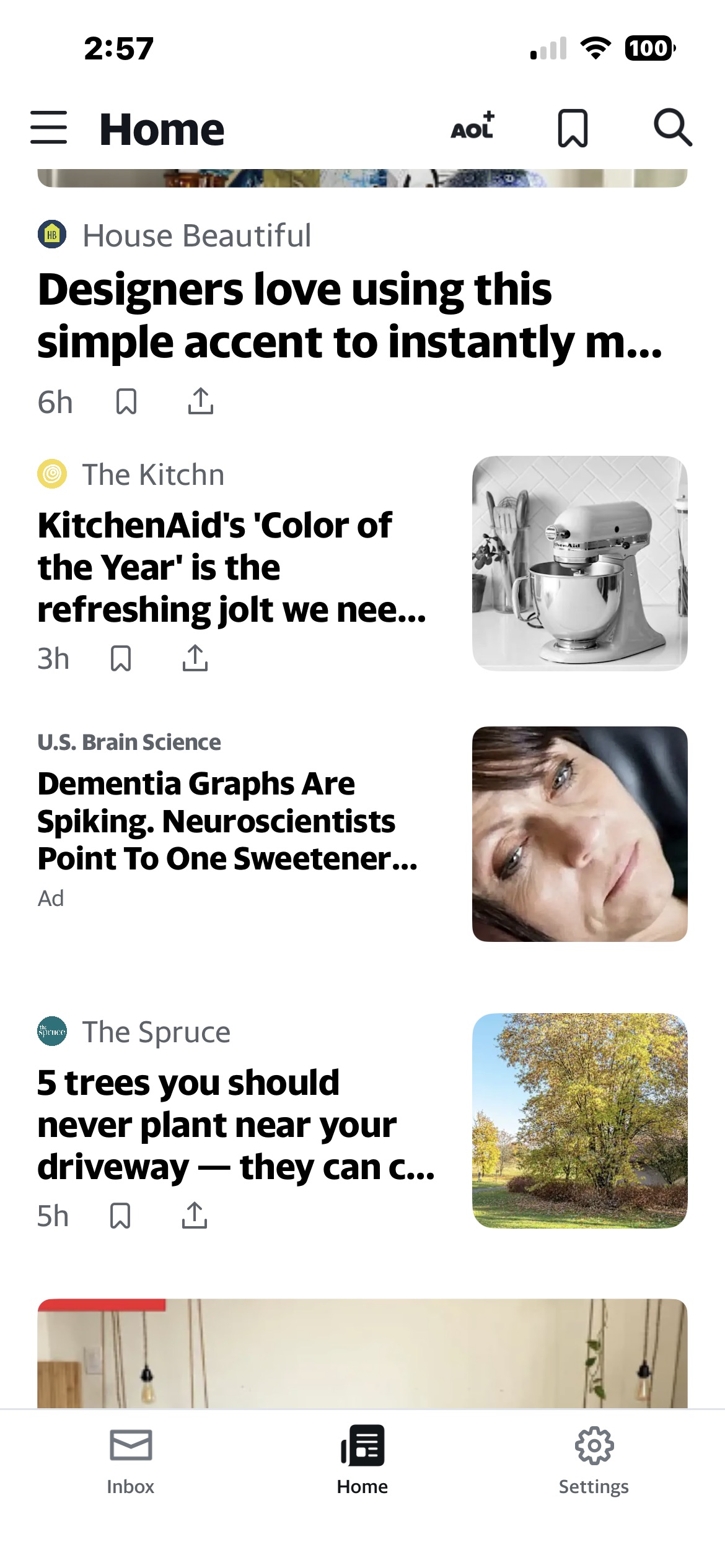Screen dimensions: 725x1568
Task: Bookmark the 5 trees driveway article
Action: (x=120, y=1216)
